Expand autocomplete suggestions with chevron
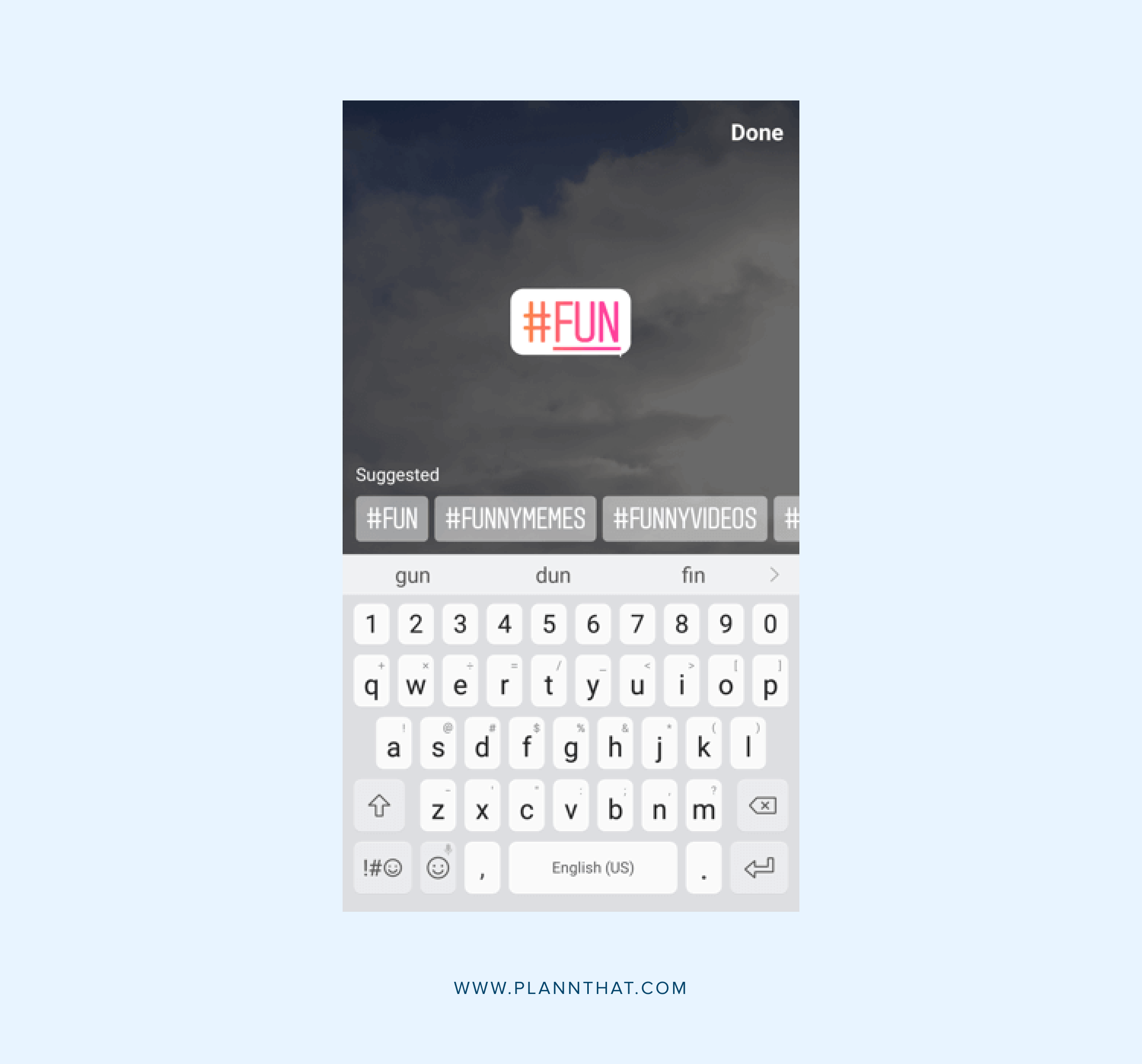The height and width of the screenshot is (1064, 1142). coord(775,574)
